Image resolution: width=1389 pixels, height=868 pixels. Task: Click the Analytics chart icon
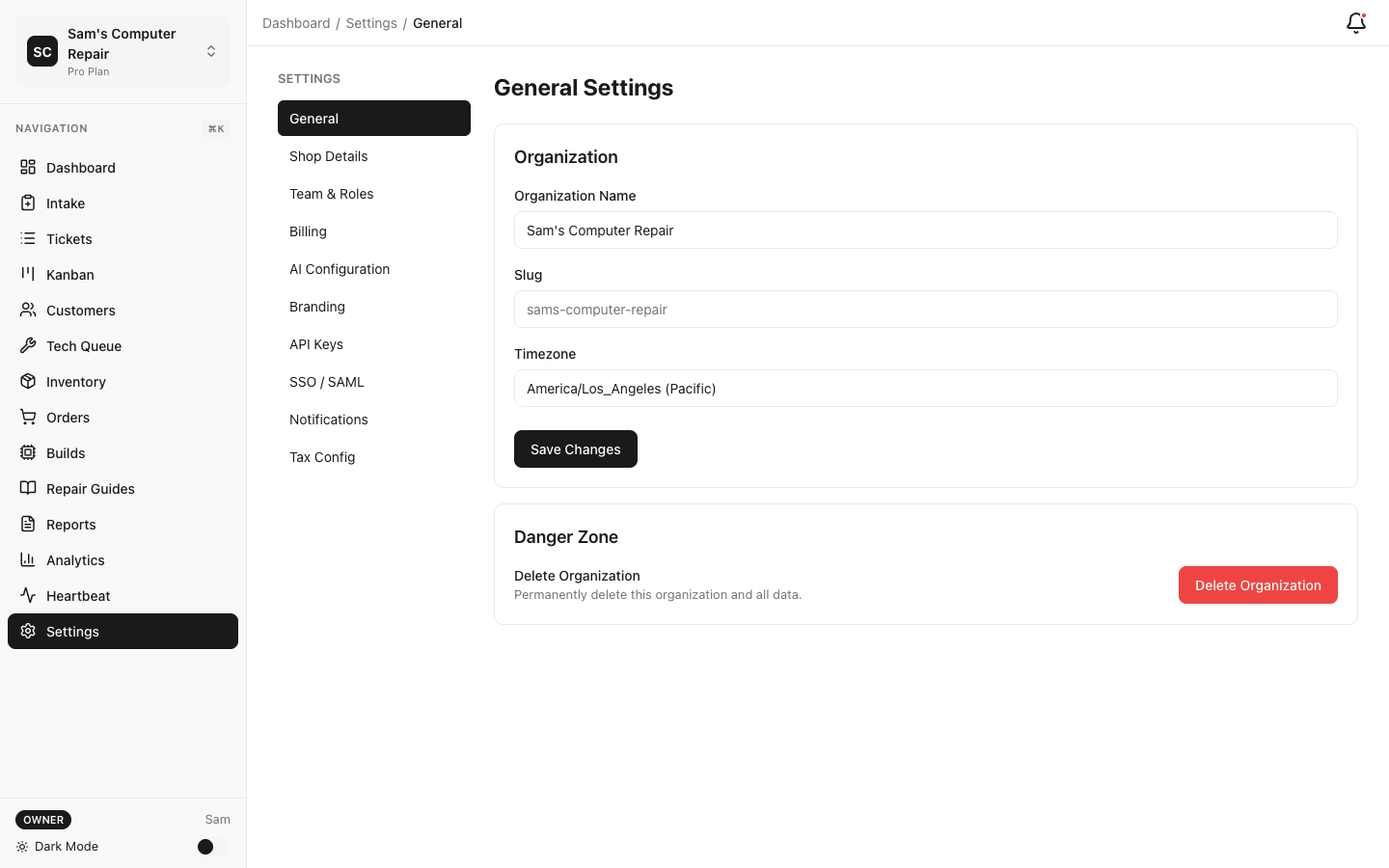(x=28, y=559)
